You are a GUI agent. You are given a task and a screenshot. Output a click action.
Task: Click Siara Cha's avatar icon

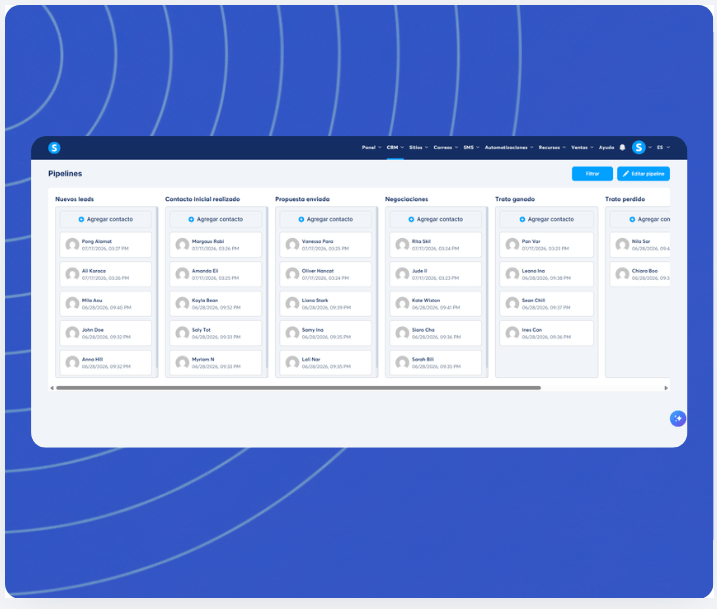(402, 333)
